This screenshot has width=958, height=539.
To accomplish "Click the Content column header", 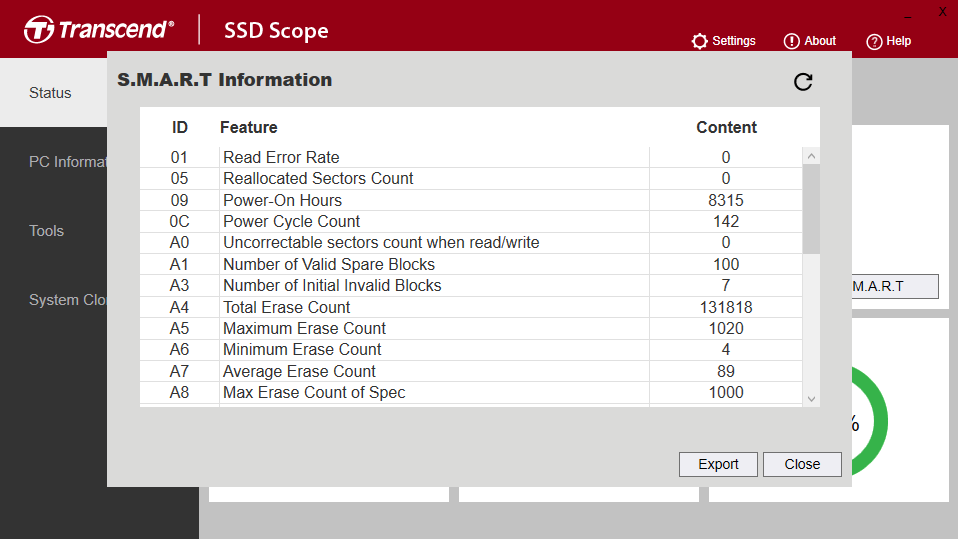I will [726, 127].
